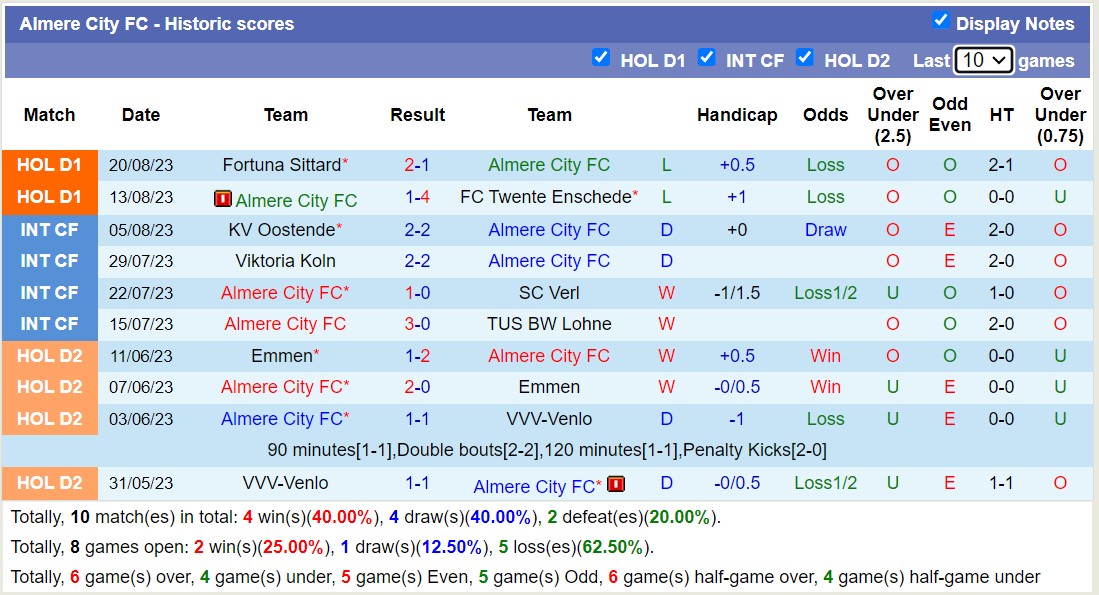
Task: Click red card icon beside Almere City FC on 13/08/23
Action: click(x=222, y=199)
